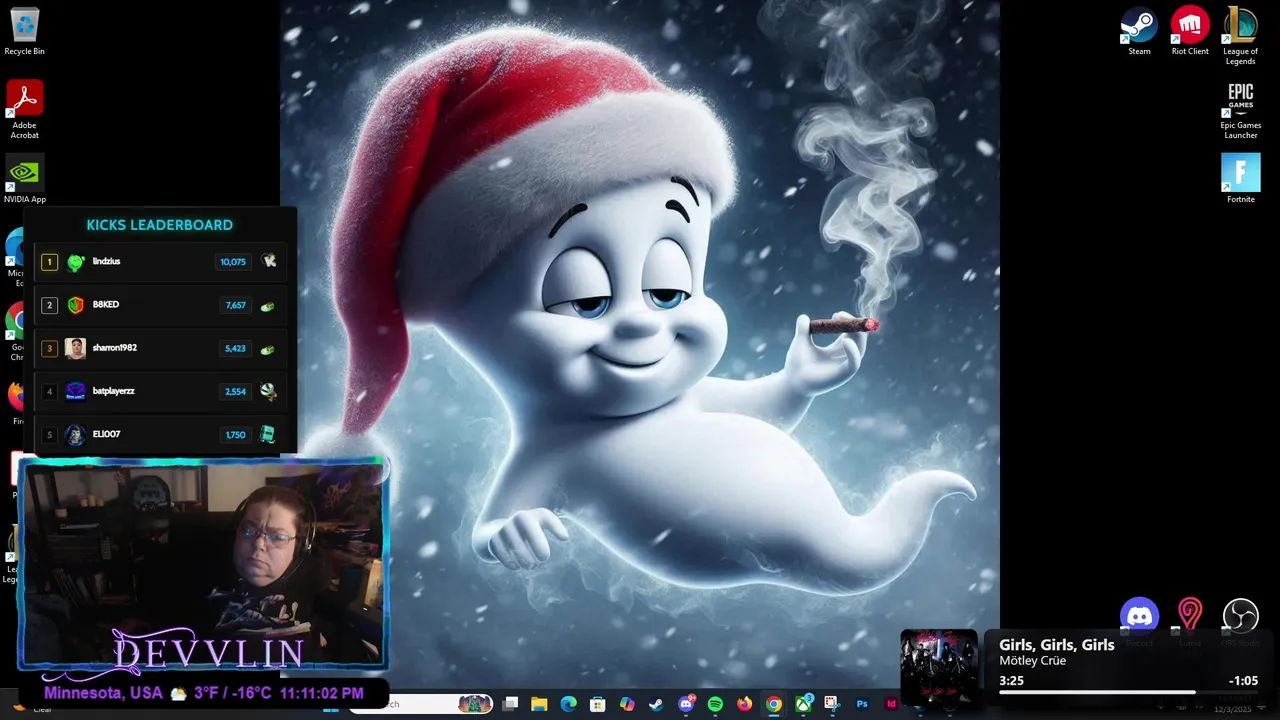
Task: Click the remaining time -1:05
Action: click(x=1243, y=681)
